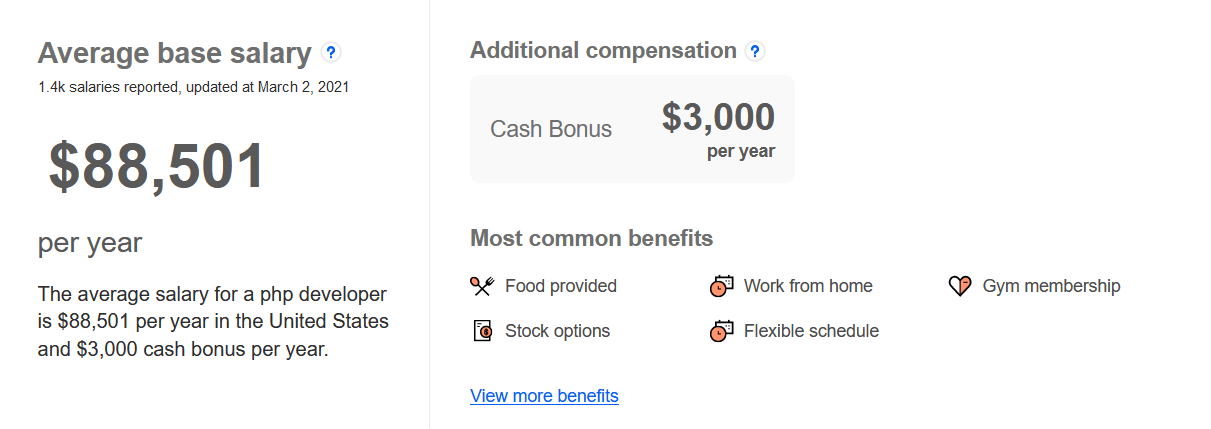Select the Stock options label

[x=557, y=330]
